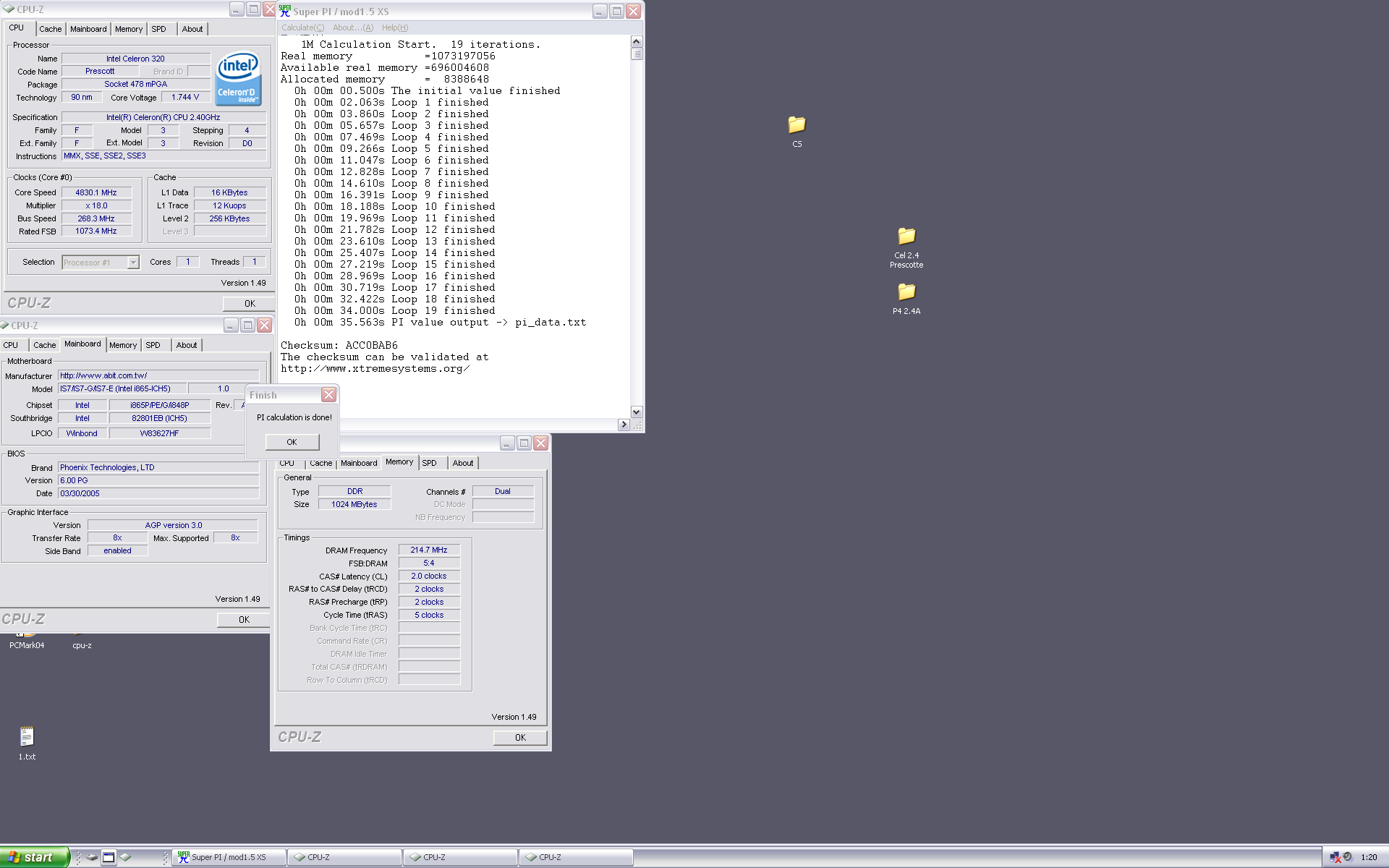Image resolution: width=1389 pixels, height=868 pixels.
Task: Click the Super PI scroll up arrow
Action: click(637, 42)
